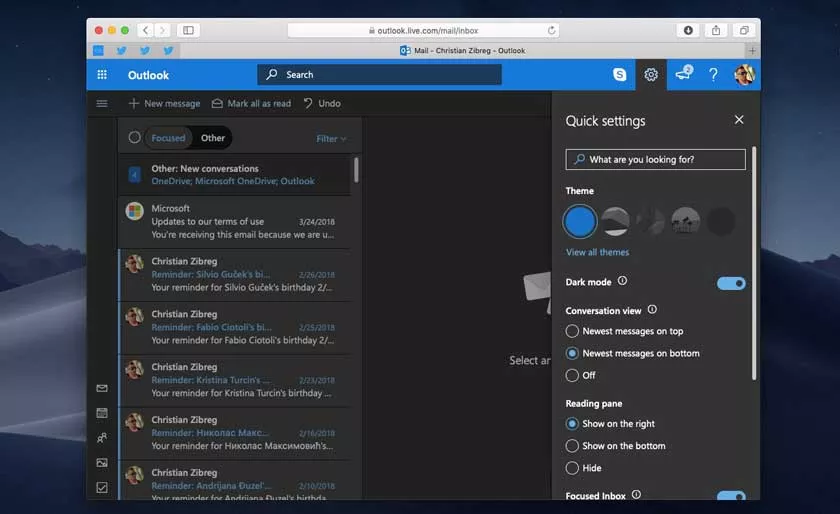Open the Filter dropdown

tap(331, 139)
